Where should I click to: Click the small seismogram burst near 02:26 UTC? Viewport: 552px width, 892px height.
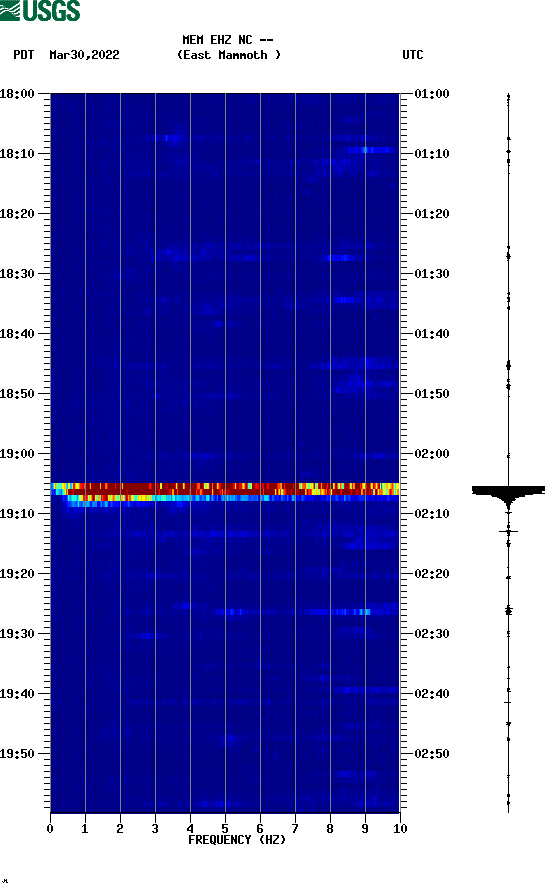point(509,611)
